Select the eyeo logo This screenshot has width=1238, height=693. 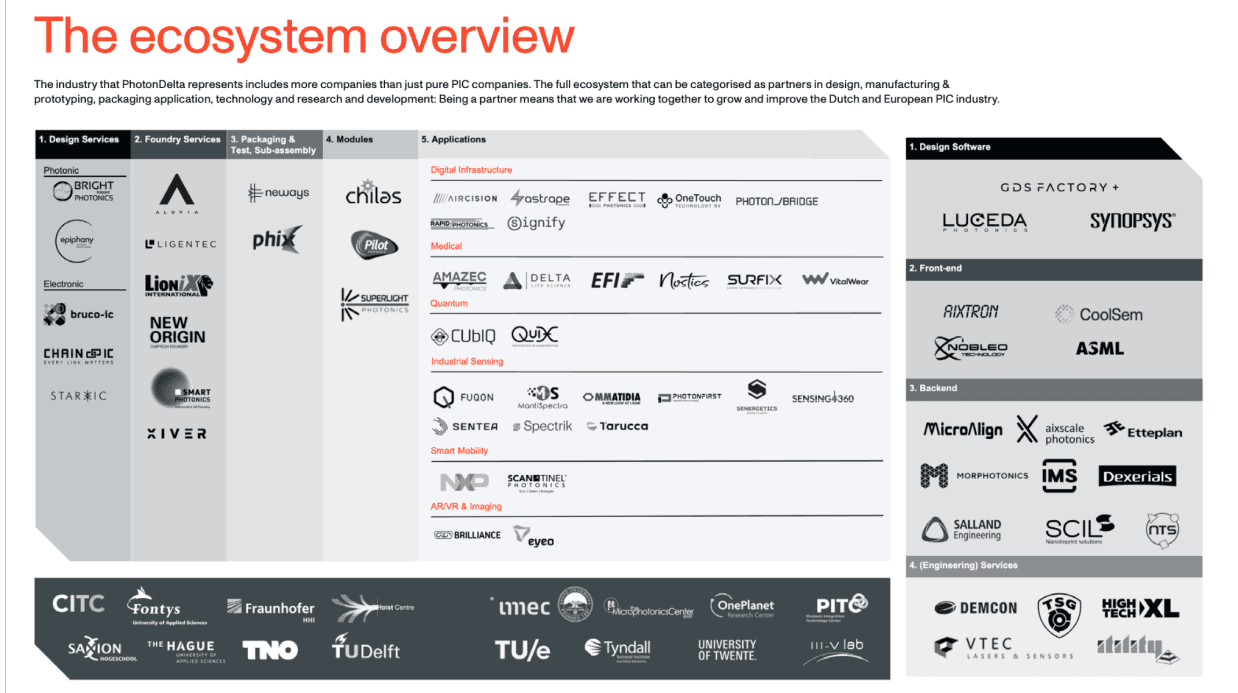click(x=534, y=536)
